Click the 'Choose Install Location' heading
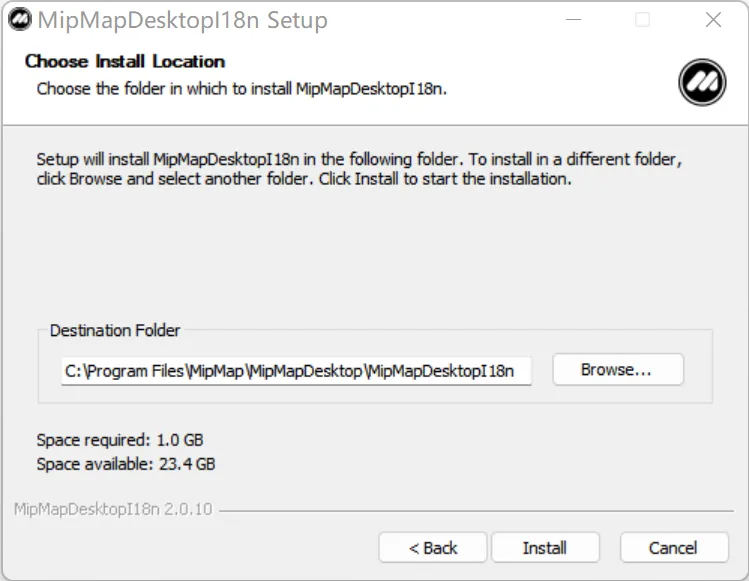Image resolution: width=749 pixels, height=581 pixels. coord(125,62)
